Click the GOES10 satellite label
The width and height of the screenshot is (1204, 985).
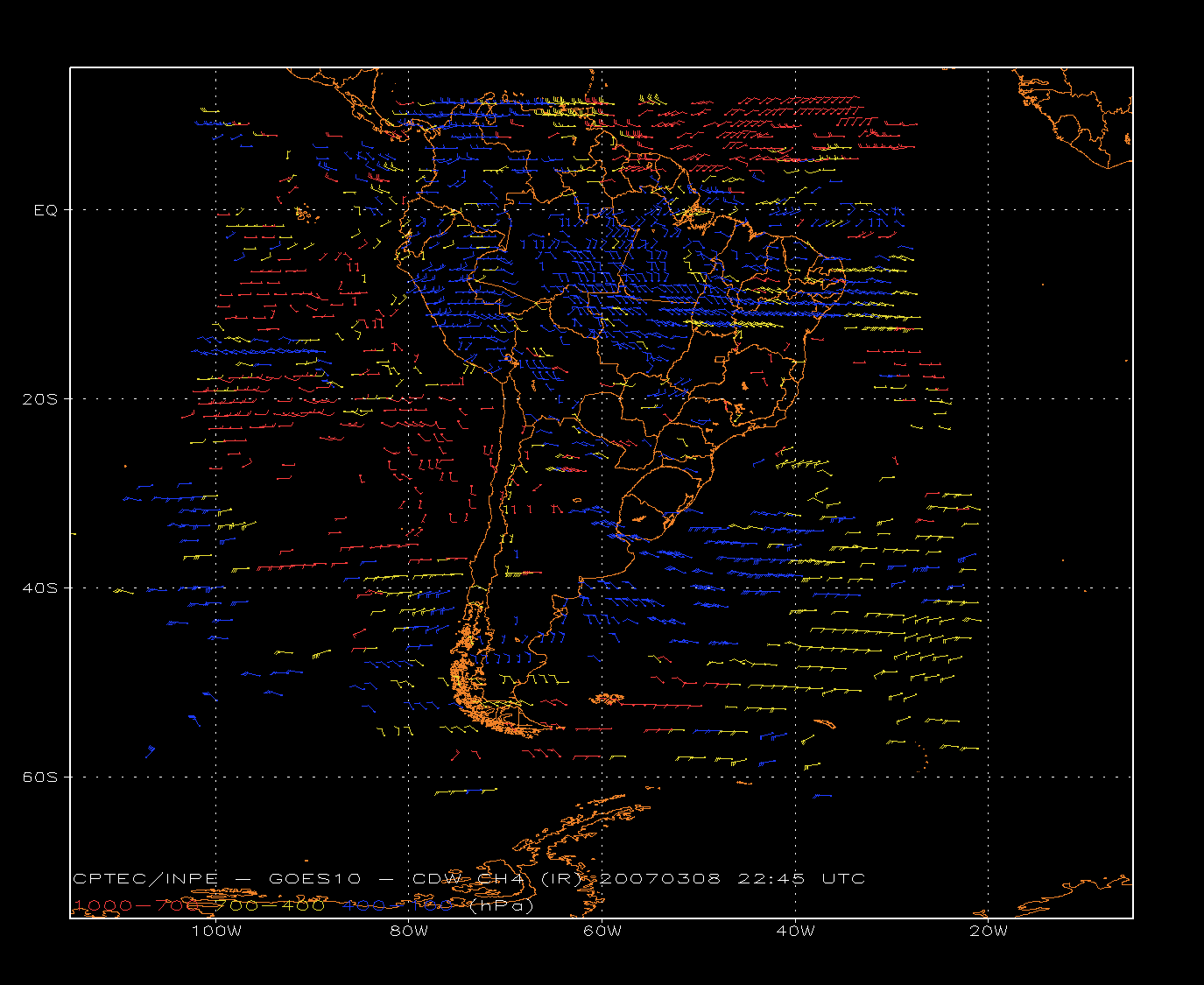313,878
